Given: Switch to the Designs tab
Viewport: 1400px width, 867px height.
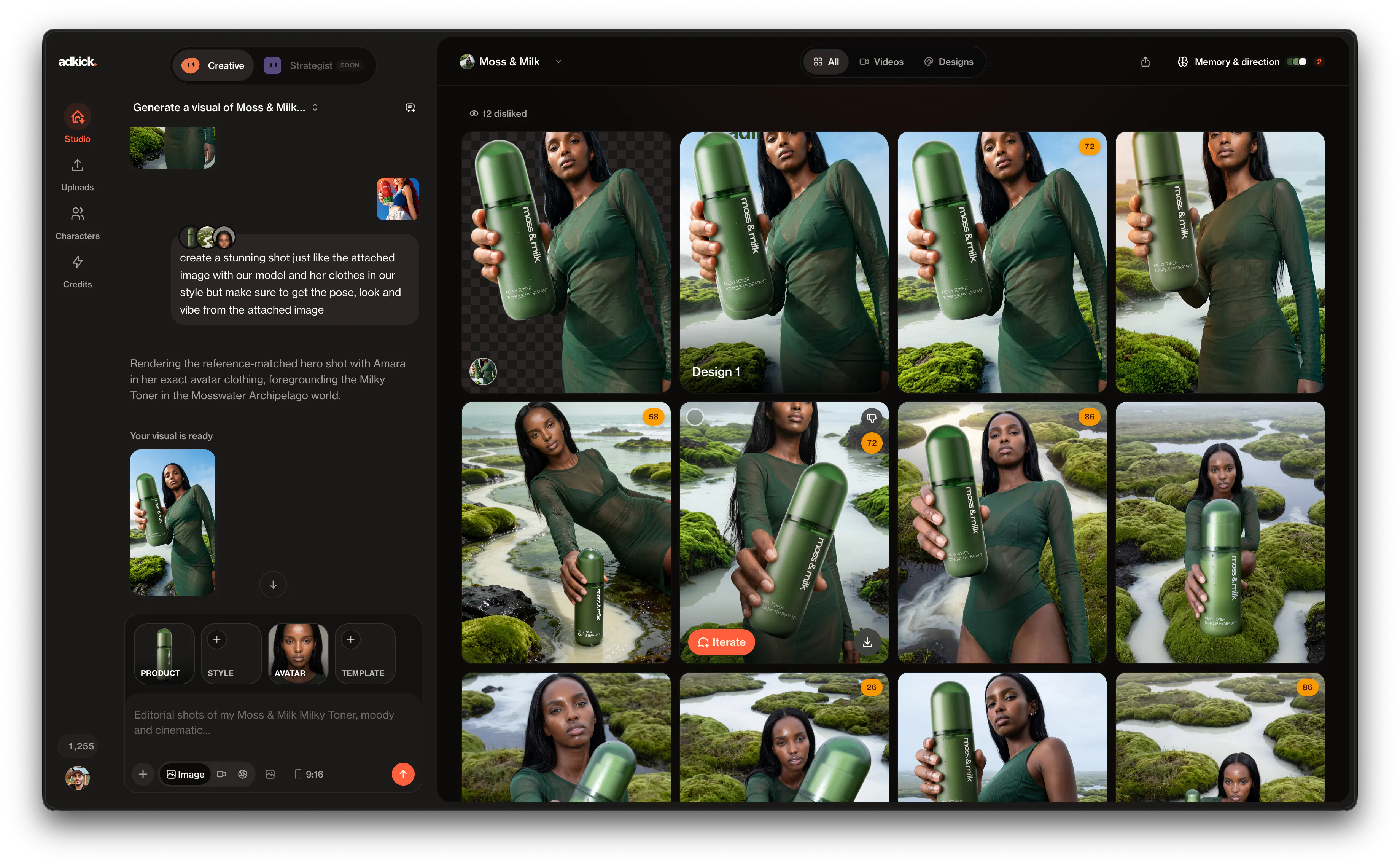Looking at the screenshot, I should point(948,62).
